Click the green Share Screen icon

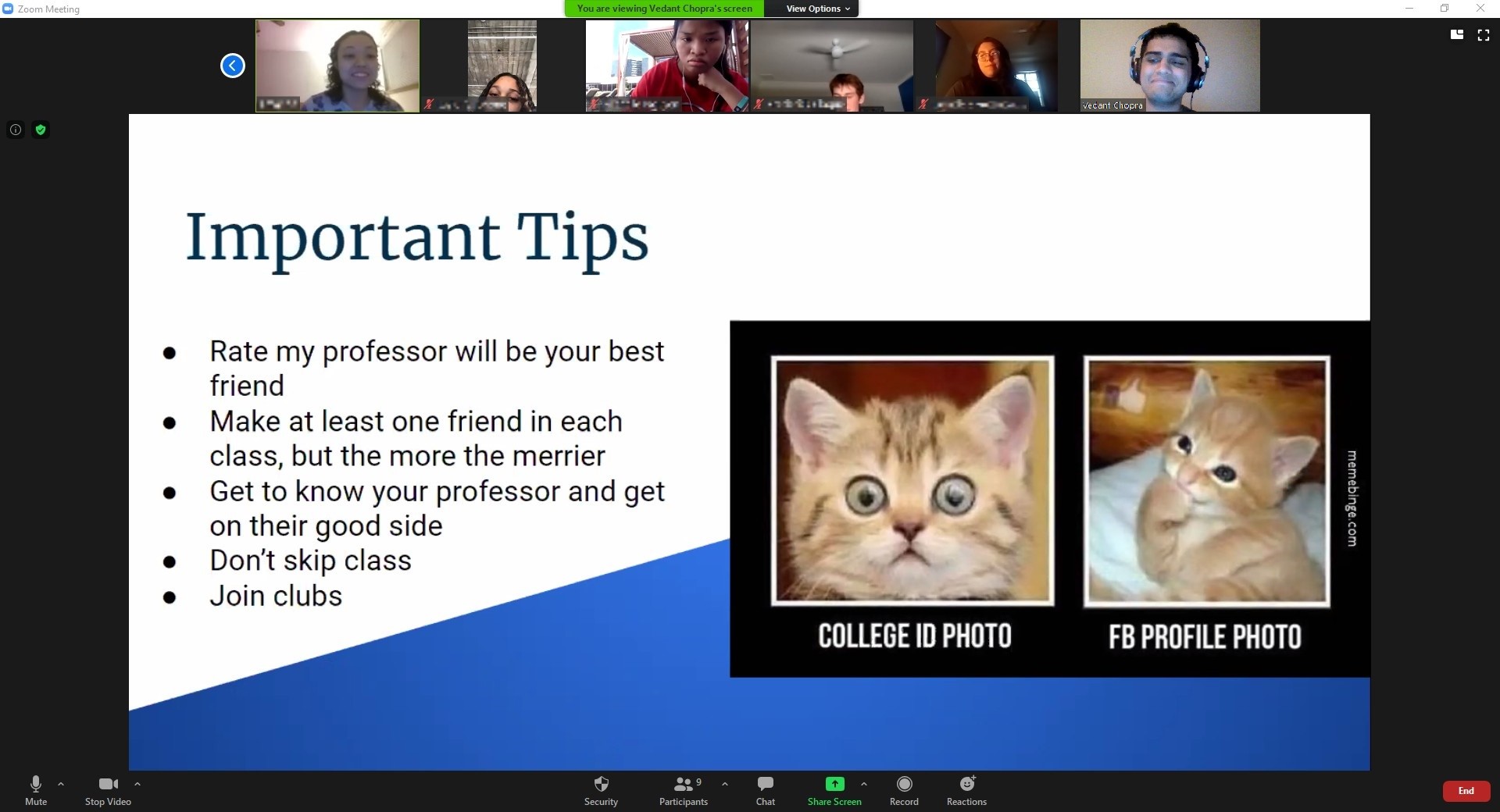834,784
